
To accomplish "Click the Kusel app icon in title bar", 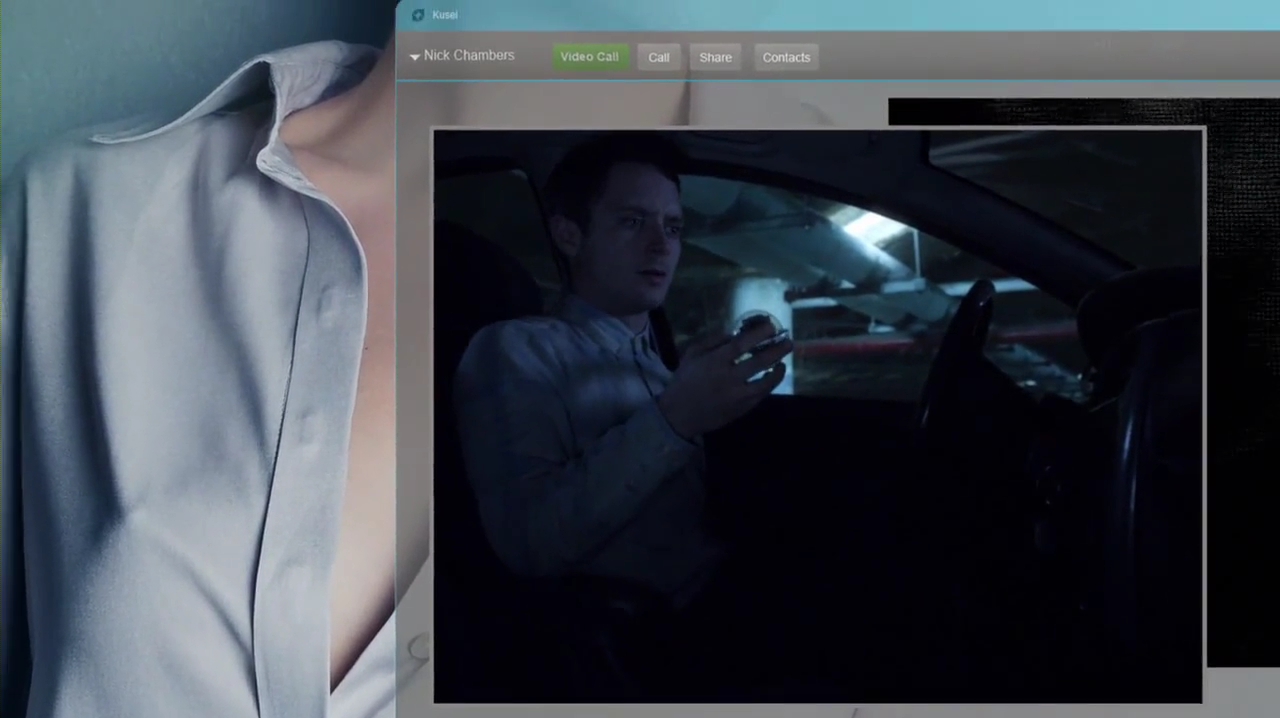I will (x=418, y=15).
